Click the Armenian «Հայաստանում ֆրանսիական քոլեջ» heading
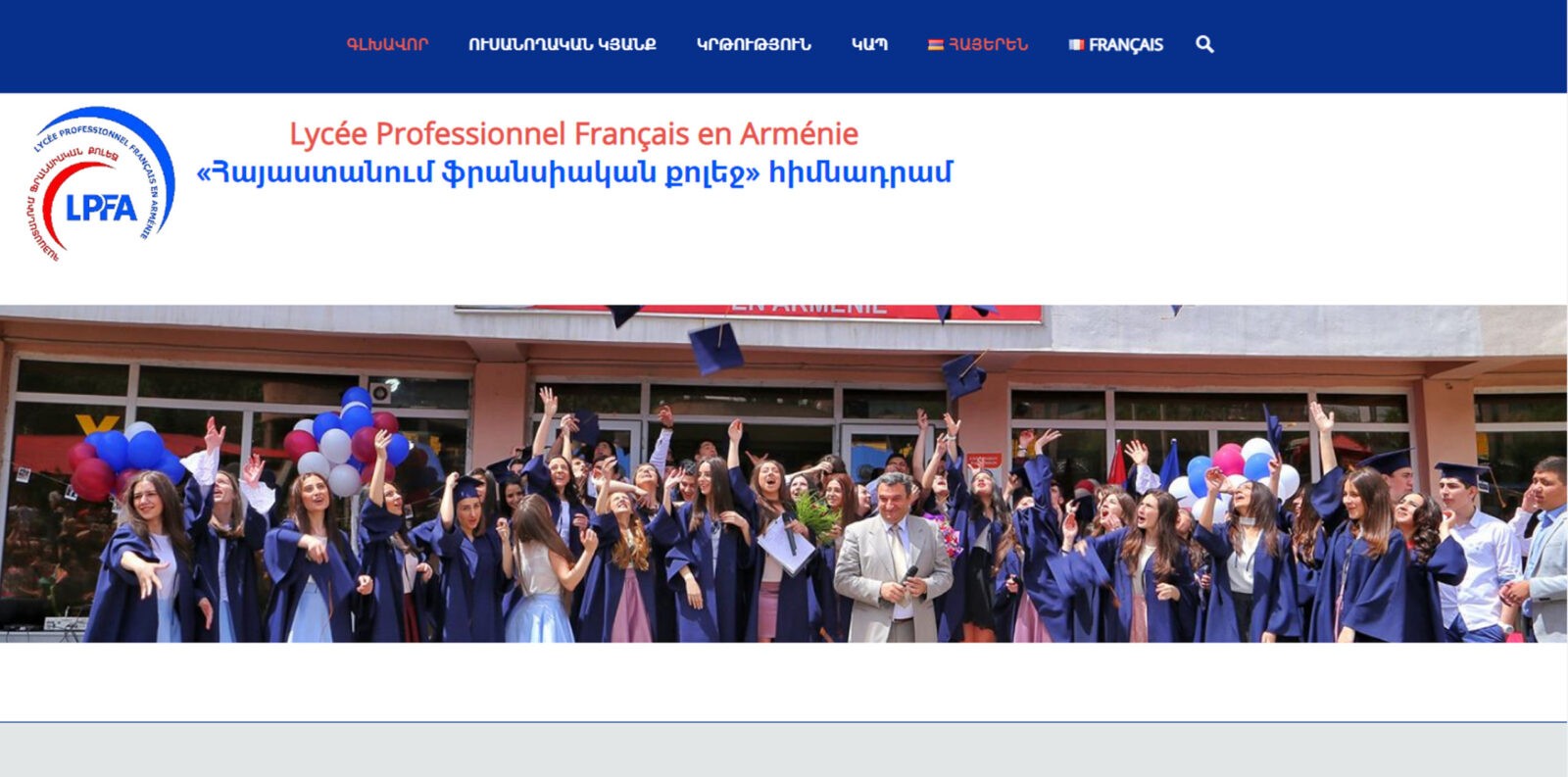Viewport: 1568px width, 777px height. click(574, 172)
